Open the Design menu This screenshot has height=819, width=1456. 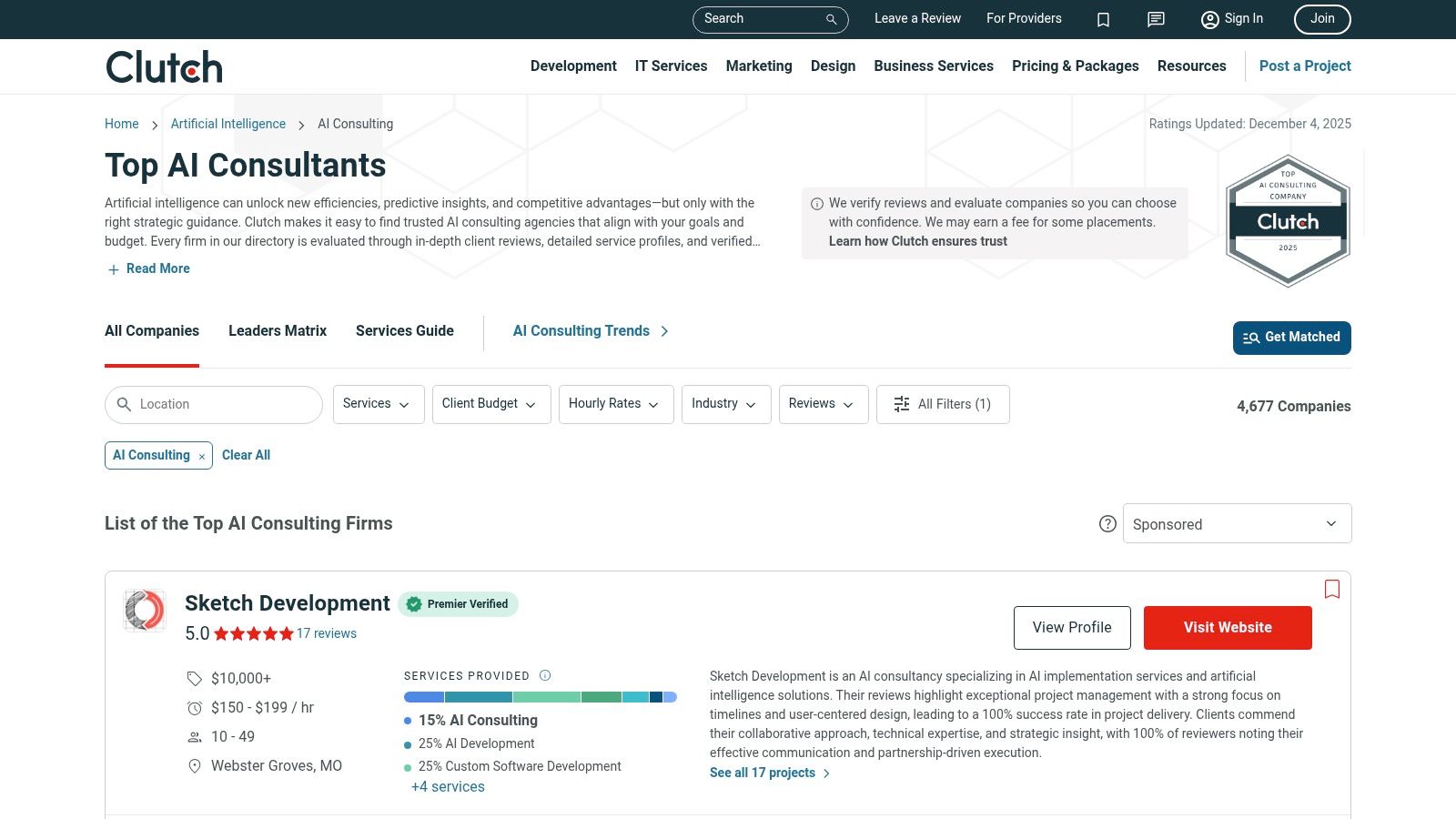point(833,66)
